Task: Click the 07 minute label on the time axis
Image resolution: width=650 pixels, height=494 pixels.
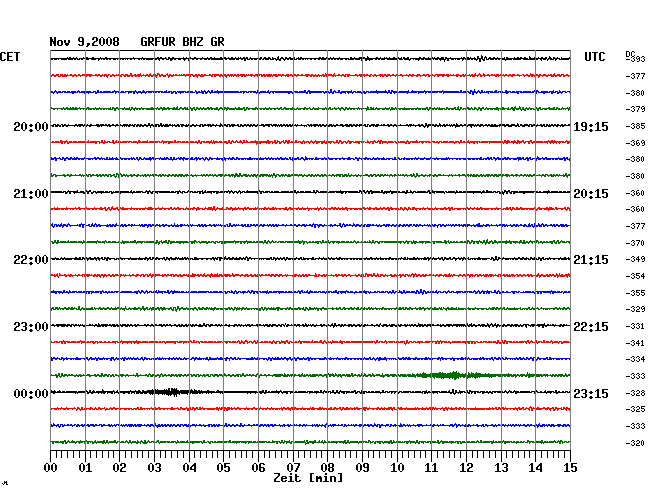Action: 293,467
